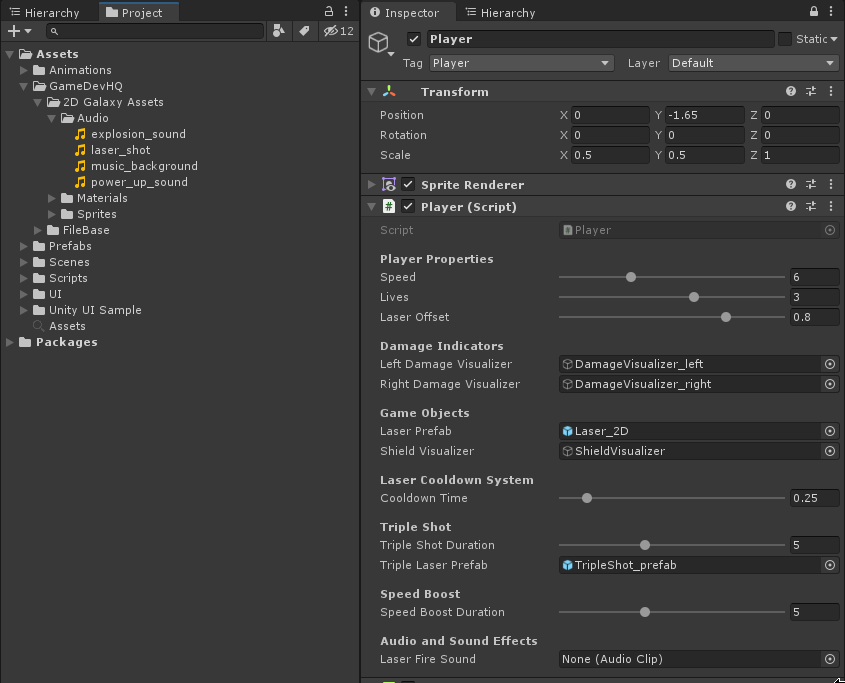Screen dimensions: 845x683
Task: Click the Laser_2D prefab reference field
Action: pos(690,431)
